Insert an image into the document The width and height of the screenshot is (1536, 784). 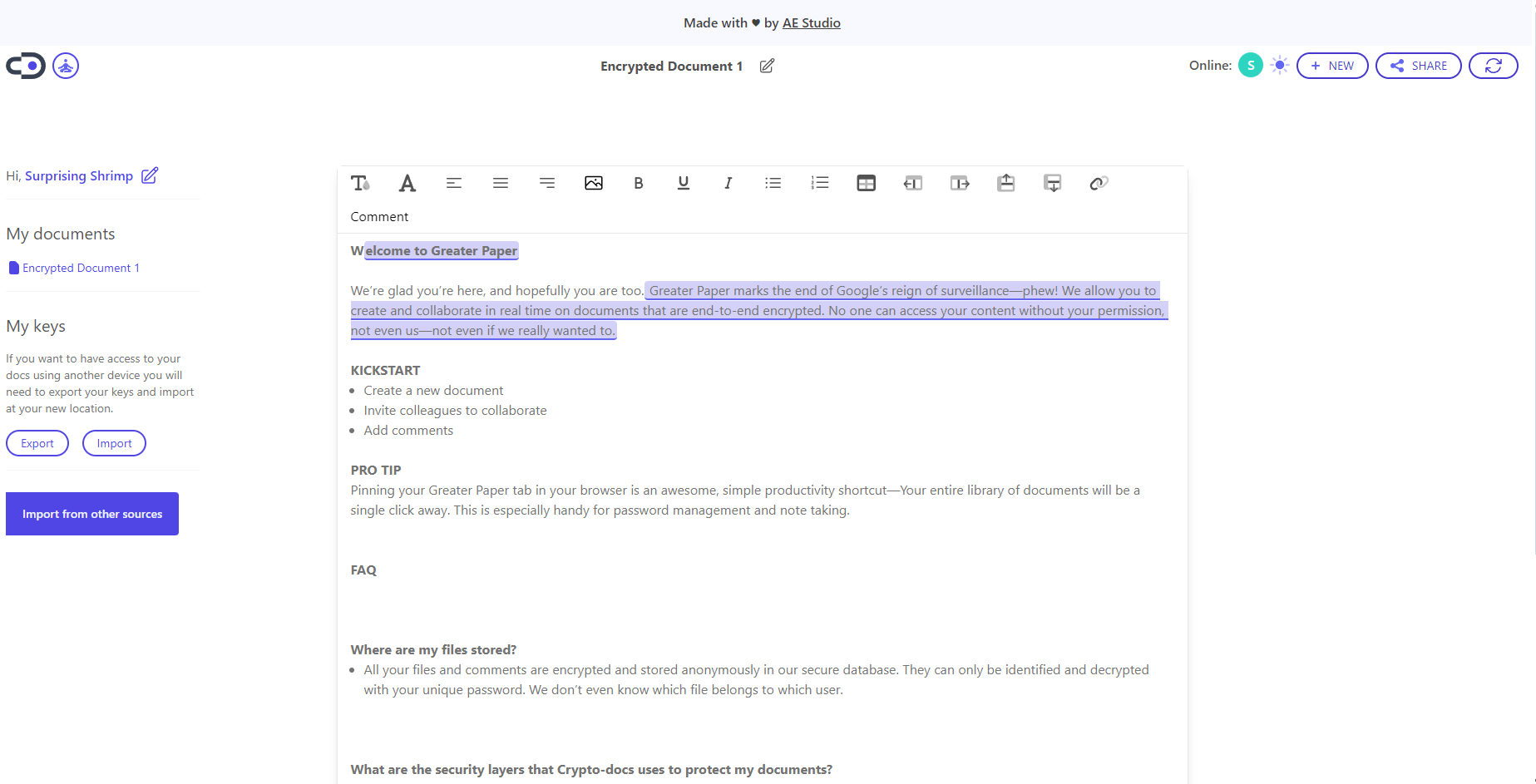point(594,183)
